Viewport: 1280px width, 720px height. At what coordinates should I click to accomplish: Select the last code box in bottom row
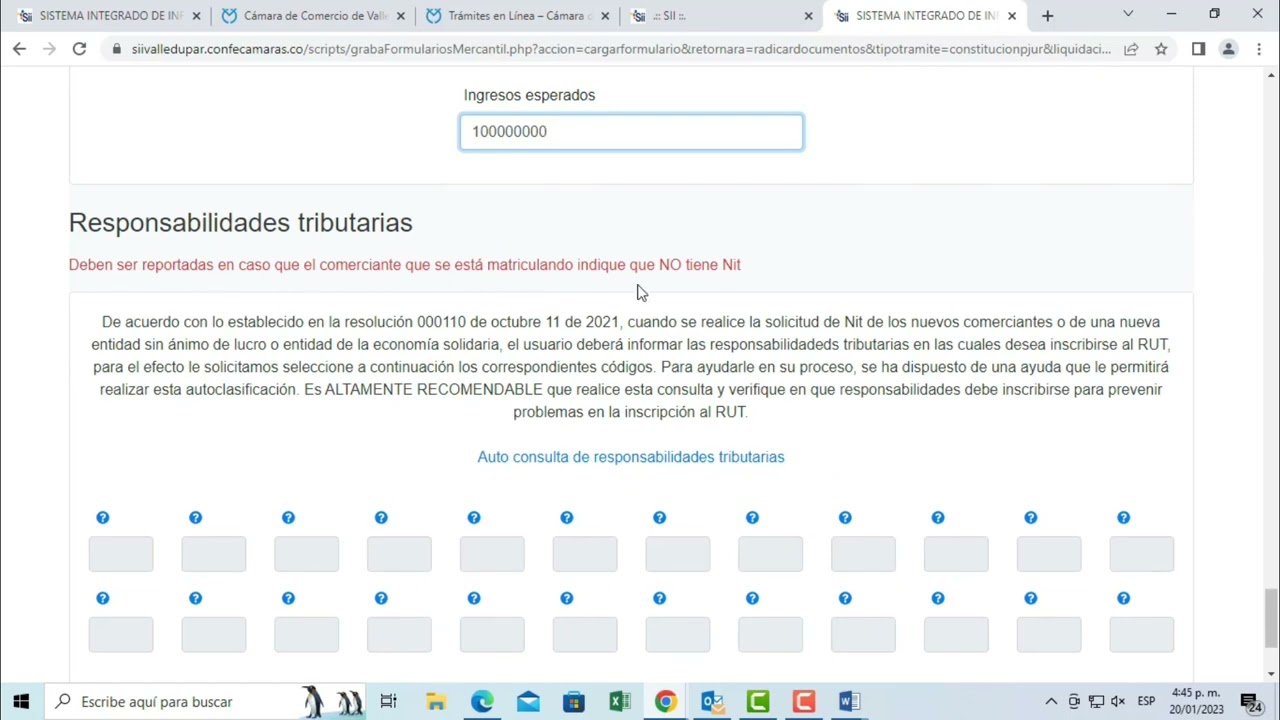pyautogui.click(x=1142, y=635)
